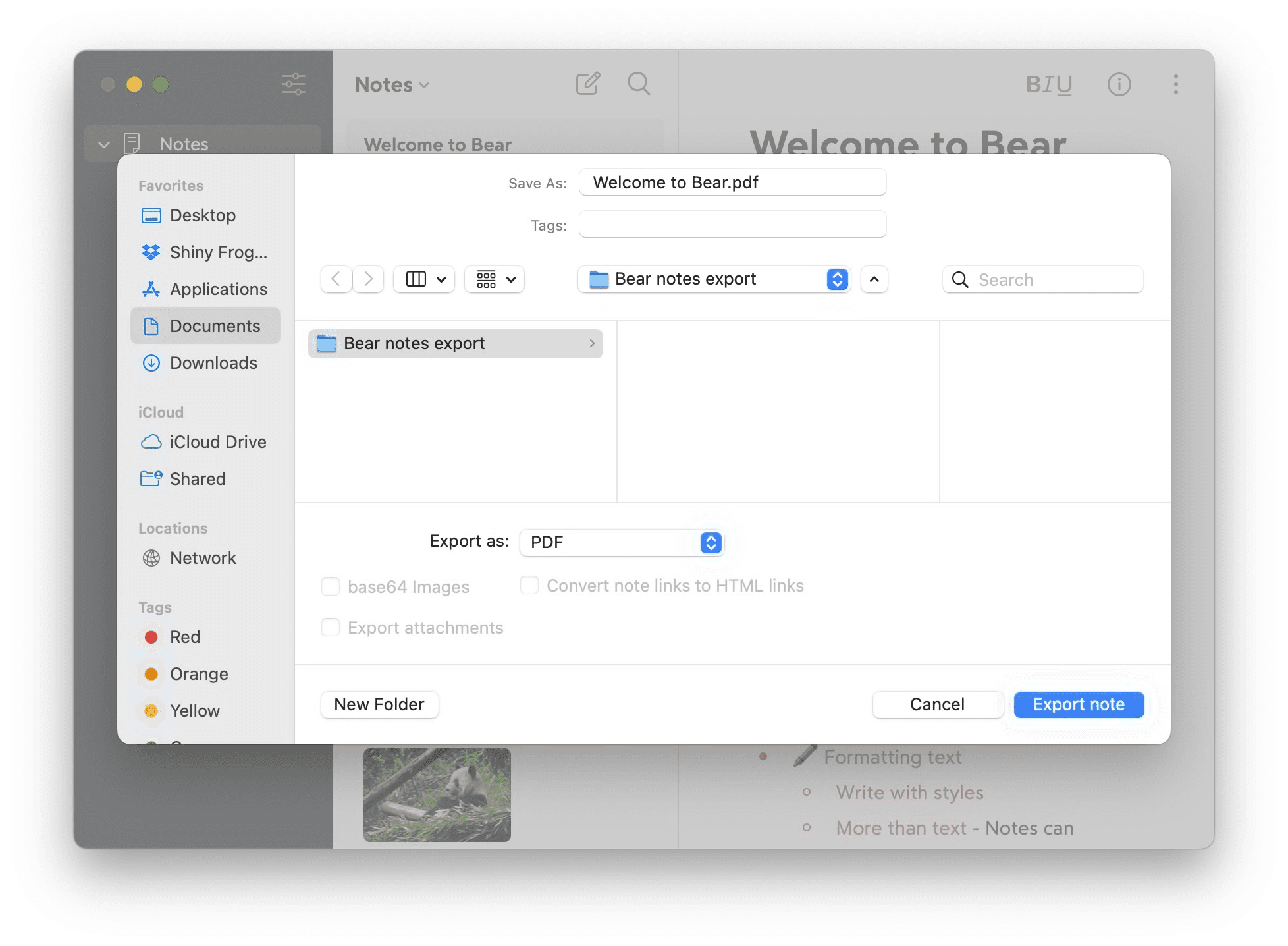
Task: Open the BIU text formatting panel
Action: coord(1048,84)
